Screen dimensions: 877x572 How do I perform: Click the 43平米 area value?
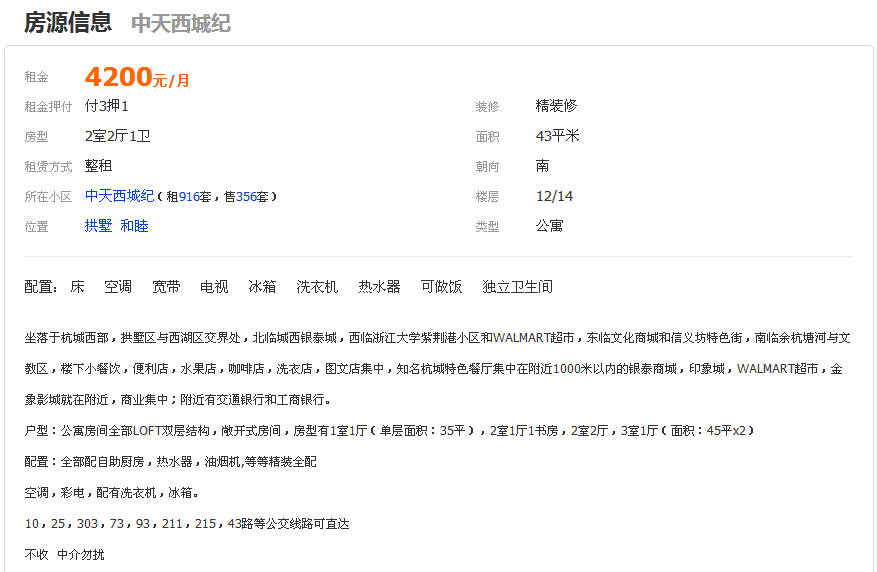pyautogui.click(x=557, y=136)
